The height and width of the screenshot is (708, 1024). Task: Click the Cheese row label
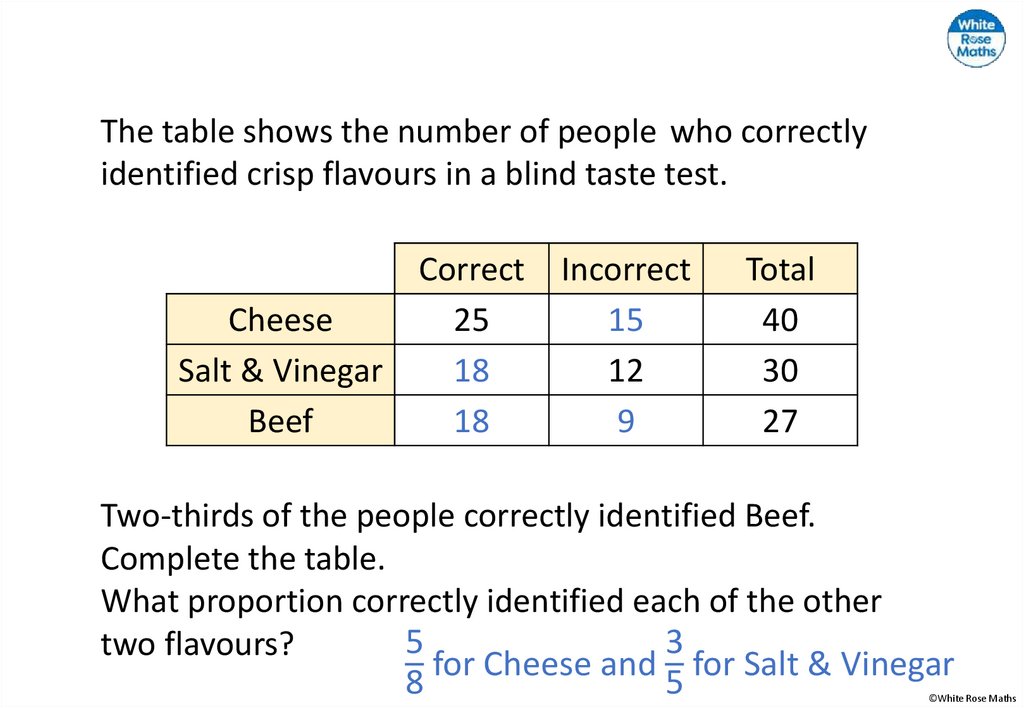[x=280, y=320]
